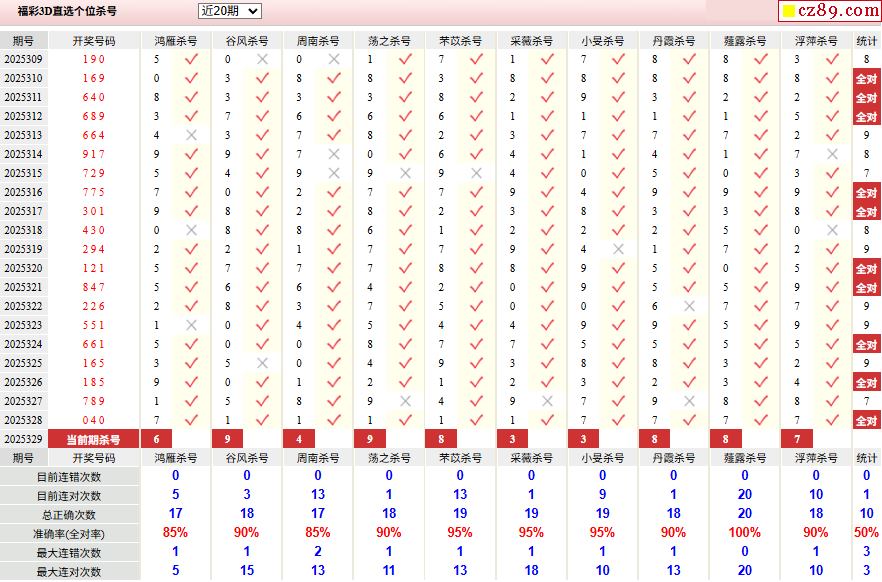
Task: Click the period number 2025329
Action: coord(23,439)
